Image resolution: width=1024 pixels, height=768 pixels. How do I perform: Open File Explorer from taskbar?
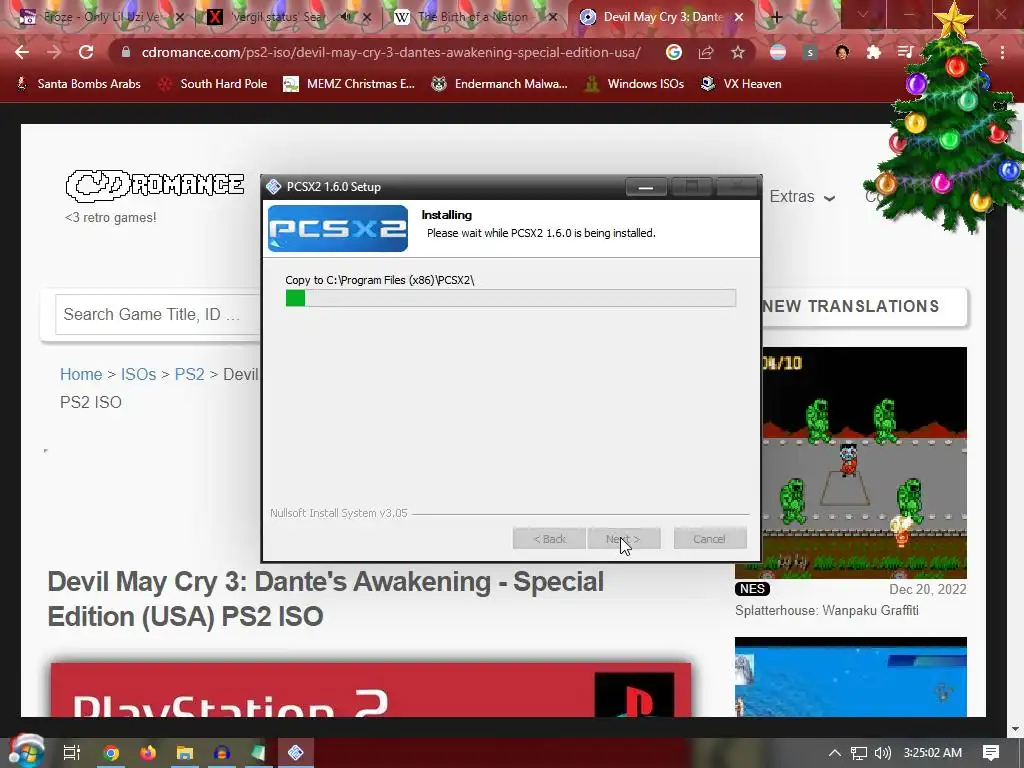pos(185,753)
